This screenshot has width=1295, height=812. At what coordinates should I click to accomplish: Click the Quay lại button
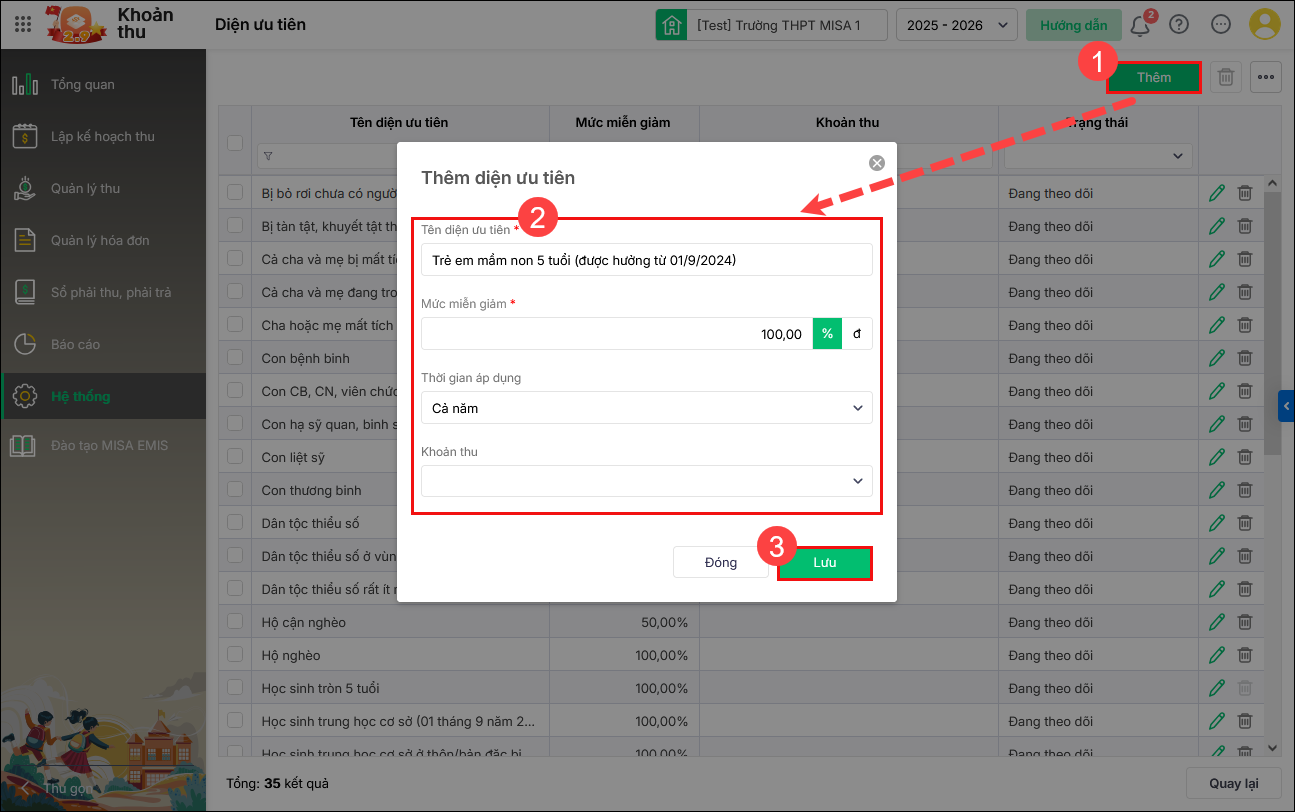pyautogui.click(x=1233, y=783)
